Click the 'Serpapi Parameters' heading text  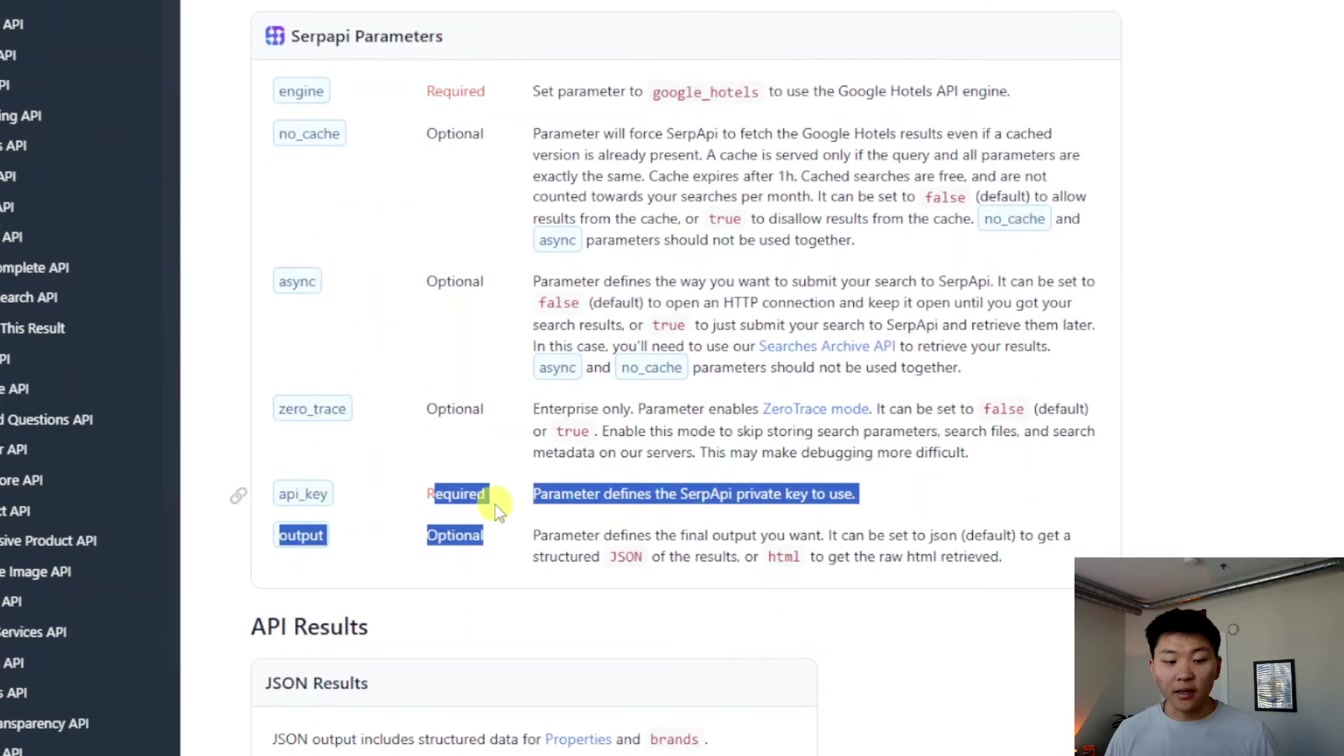pyautogui.click(x=366, y=36)
